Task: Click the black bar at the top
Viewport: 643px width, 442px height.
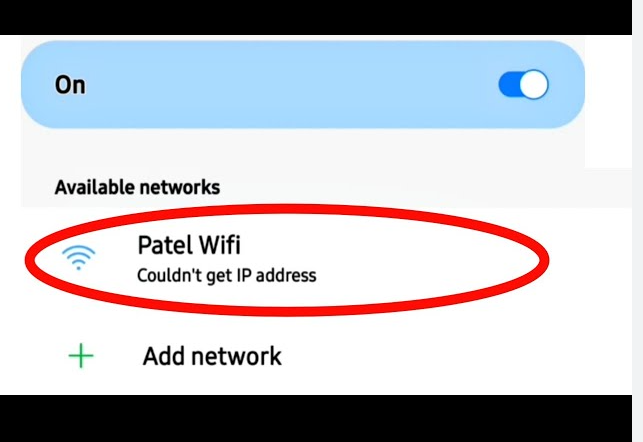Action: pyautogui.click(x=316, y=17)
